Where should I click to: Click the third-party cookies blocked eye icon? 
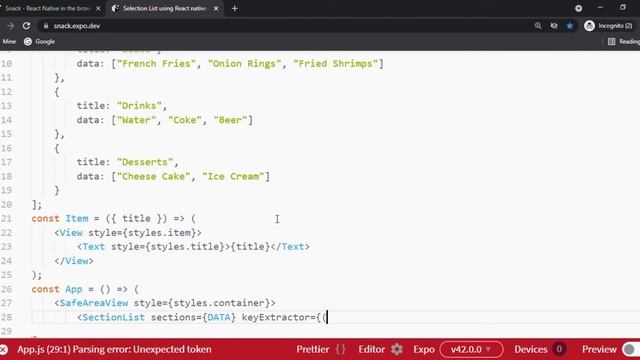(554, 26)
